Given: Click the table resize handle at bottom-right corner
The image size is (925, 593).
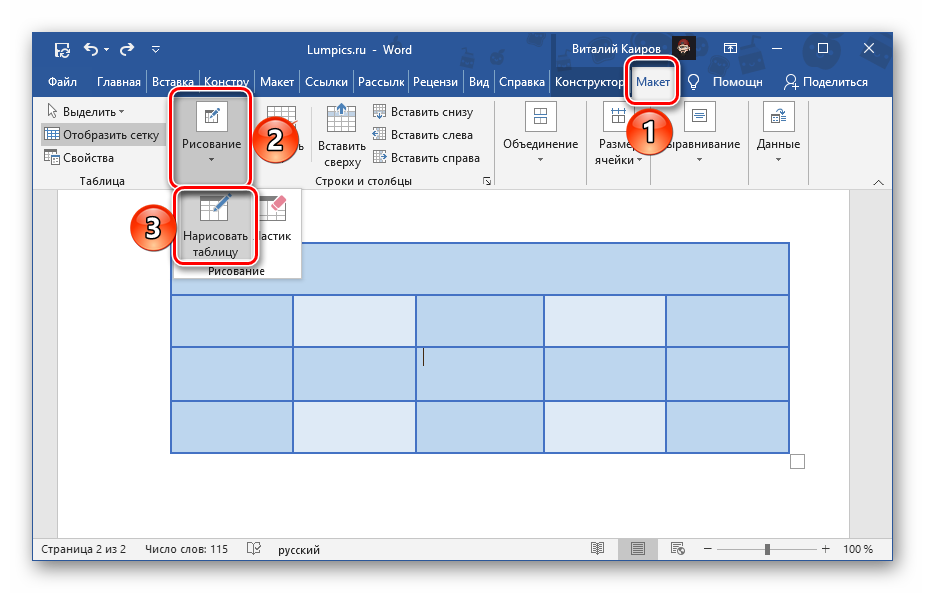Looking at the screenshot, I should pos(797,461).
